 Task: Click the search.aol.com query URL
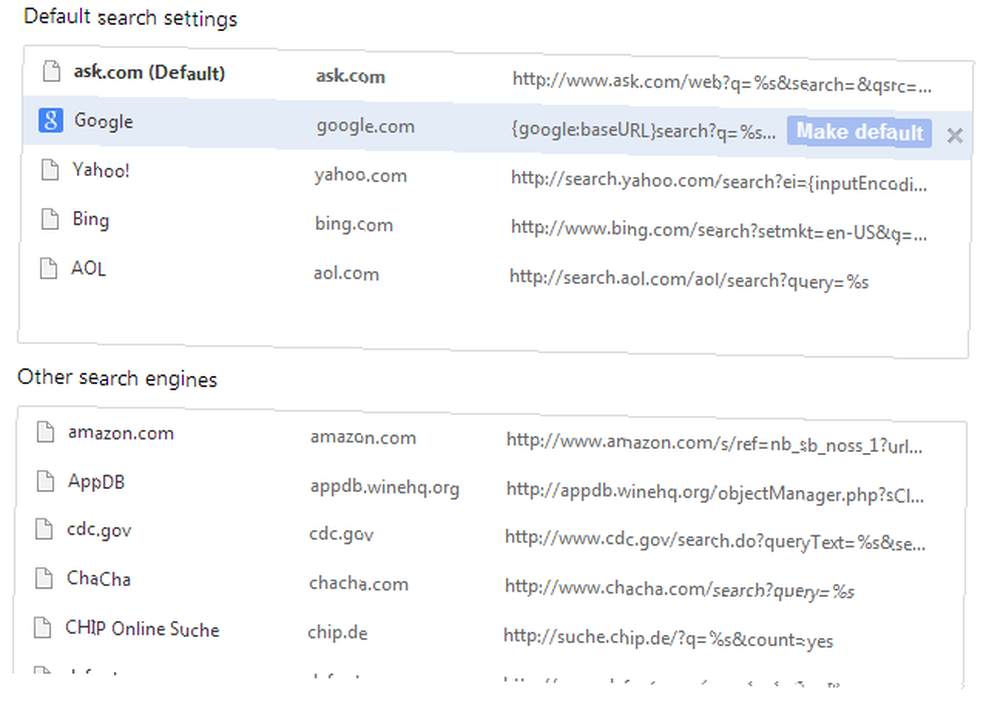point(689,279)
